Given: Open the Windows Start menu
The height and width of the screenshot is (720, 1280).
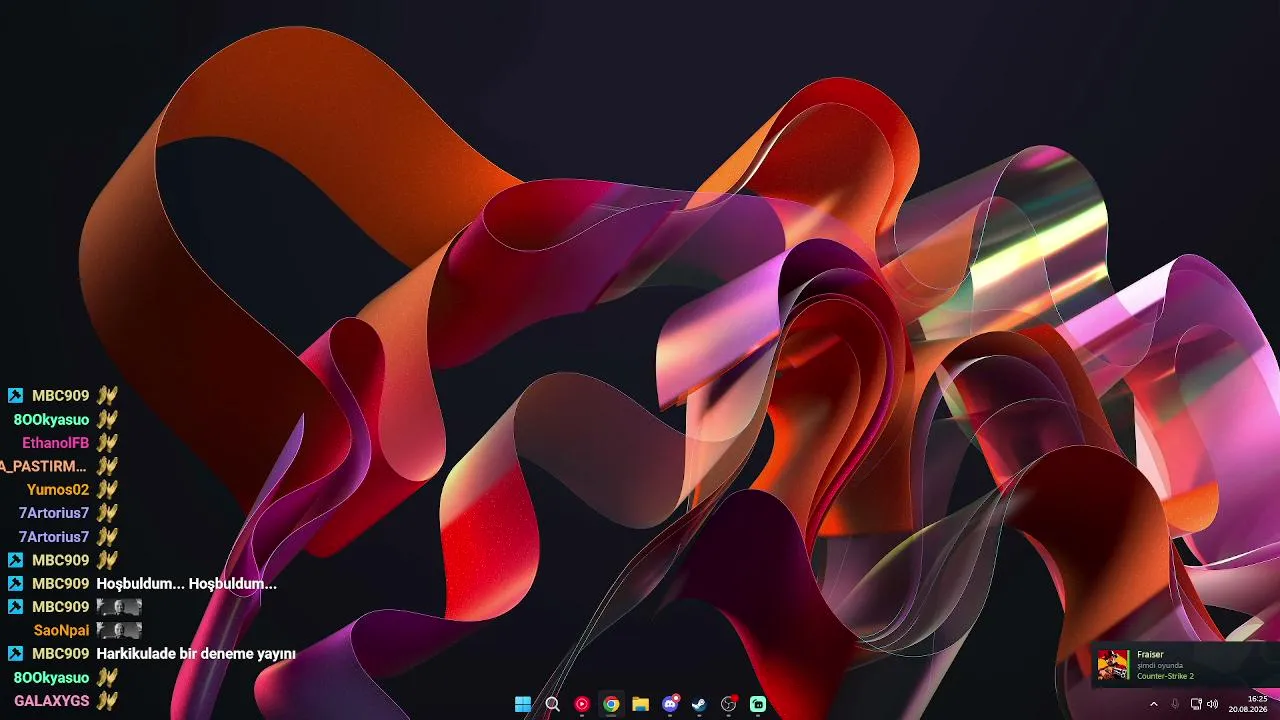Looking at the screenshot, I should pos(523,704).
